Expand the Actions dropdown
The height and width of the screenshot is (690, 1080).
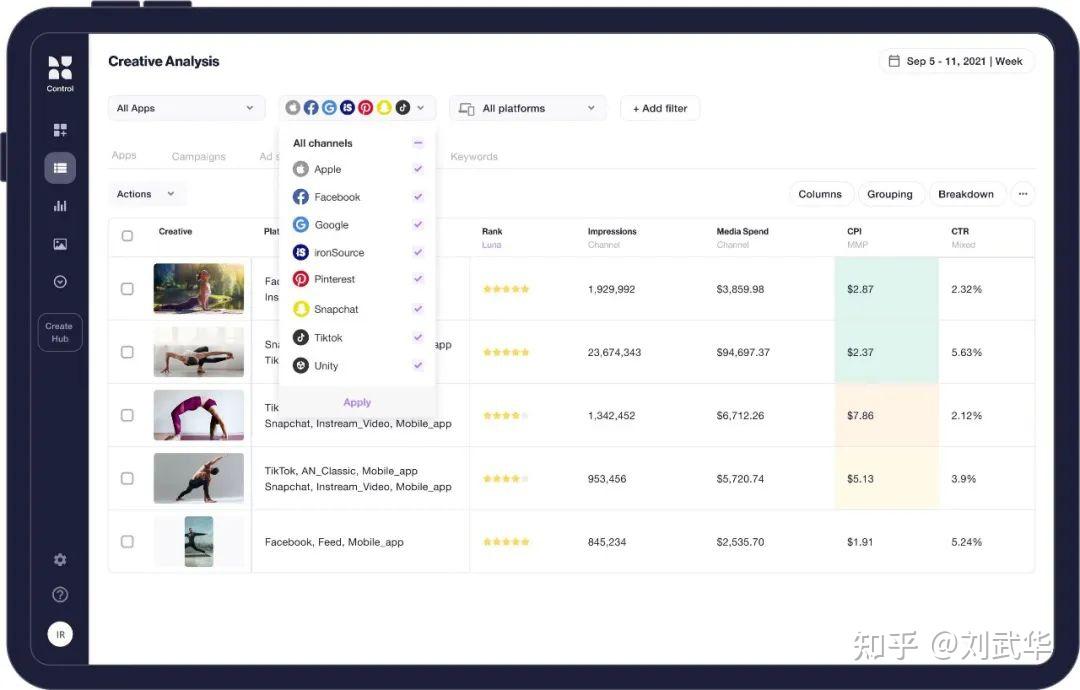point(146,193)
